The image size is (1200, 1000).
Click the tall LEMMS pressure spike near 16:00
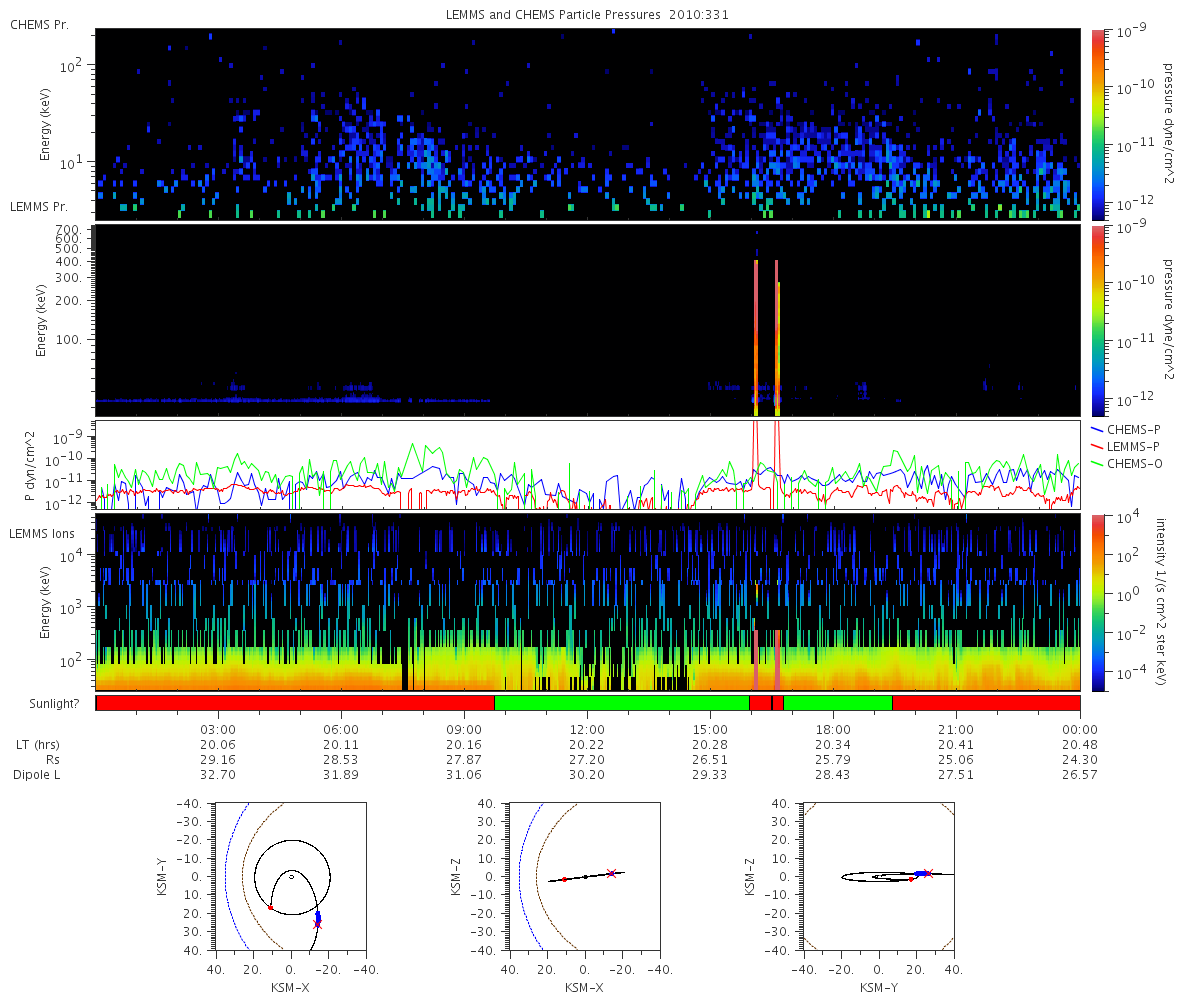[756, 337]
